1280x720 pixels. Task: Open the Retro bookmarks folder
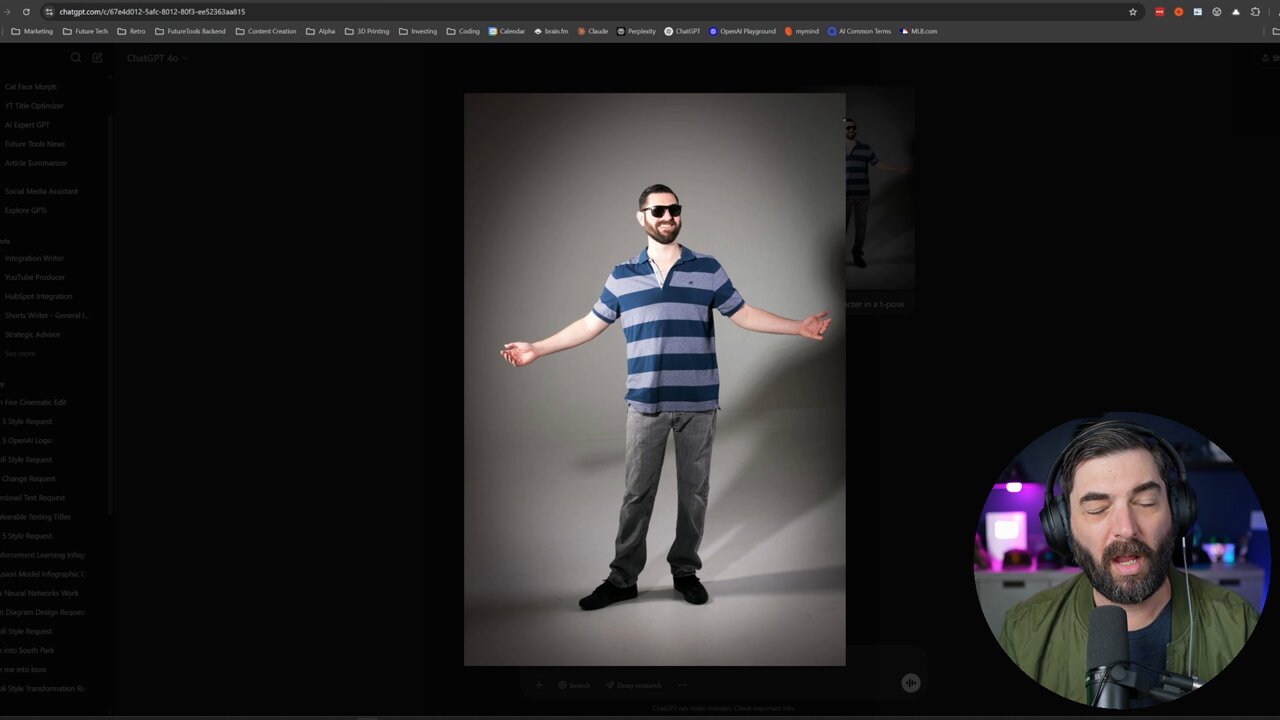[131, 31]
